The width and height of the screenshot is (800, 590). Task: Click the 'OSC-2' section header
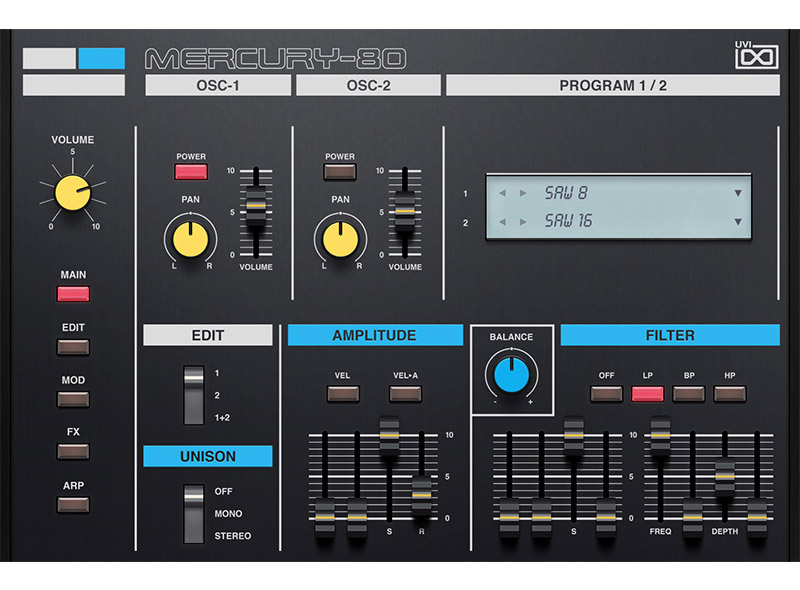point(368,85)
